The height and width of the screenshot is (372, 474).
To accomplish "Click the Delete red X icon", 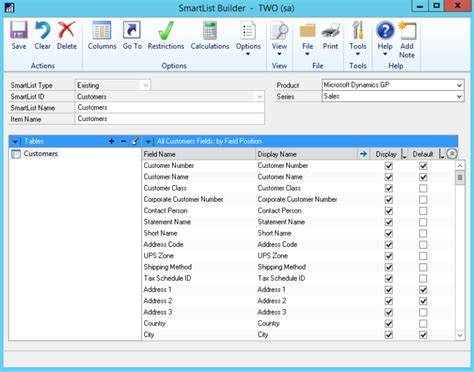I will coord(67,30).
